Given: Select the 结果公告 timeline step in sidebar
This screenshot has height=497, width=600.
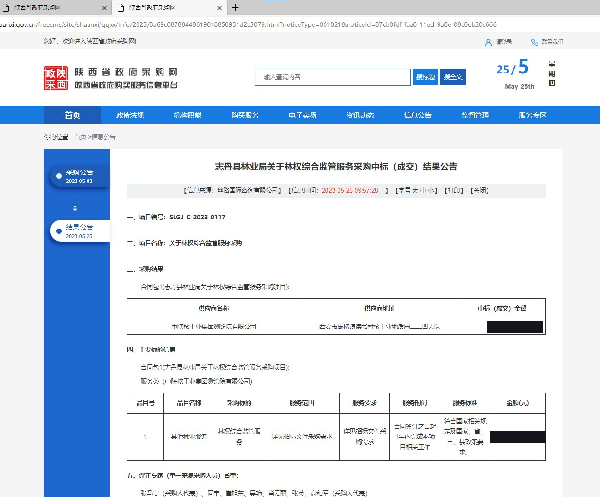Looking at the screenshot, I should click(x=78, y=231).
